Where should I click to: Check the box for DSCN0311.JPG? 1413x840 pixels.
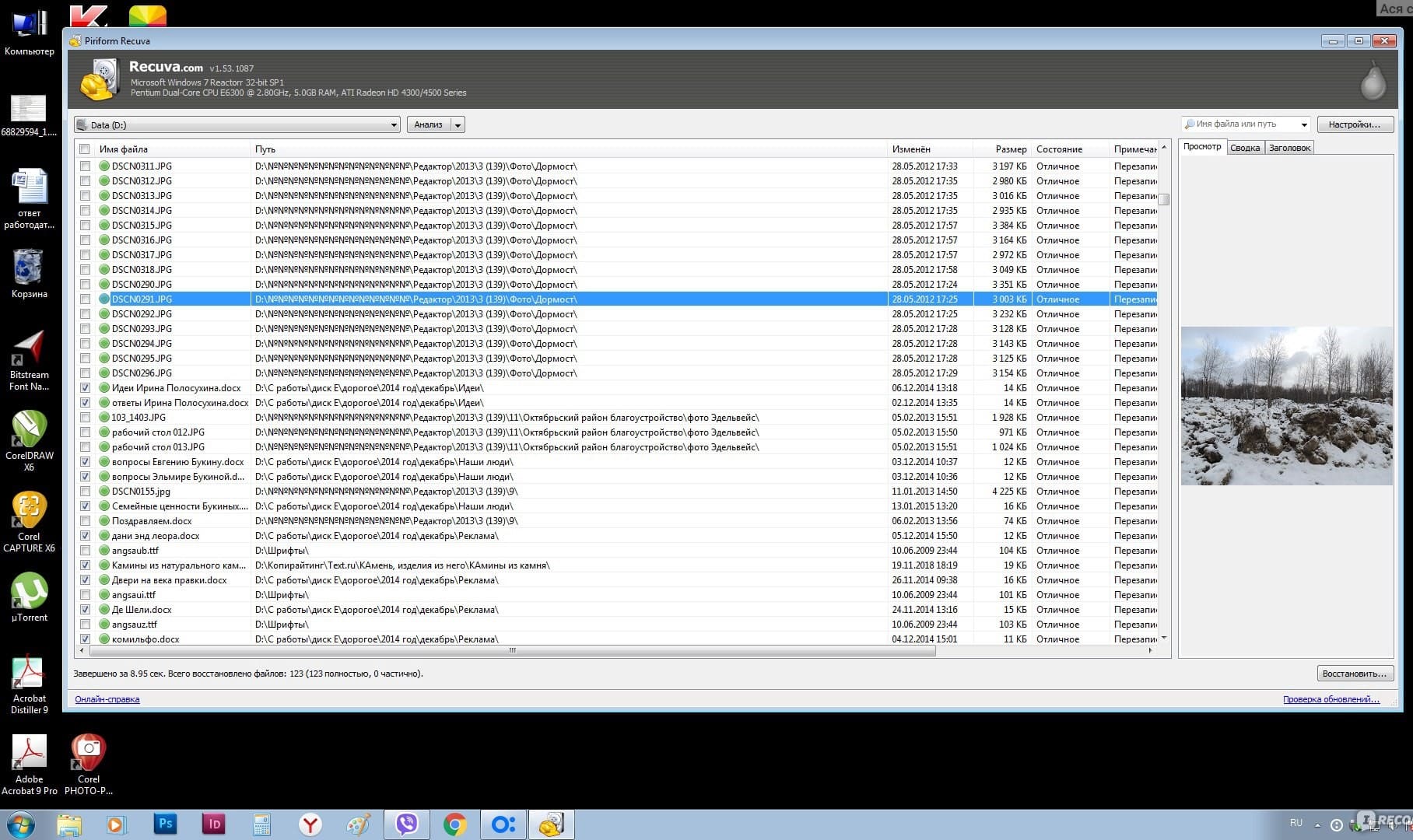coord(85,166)
